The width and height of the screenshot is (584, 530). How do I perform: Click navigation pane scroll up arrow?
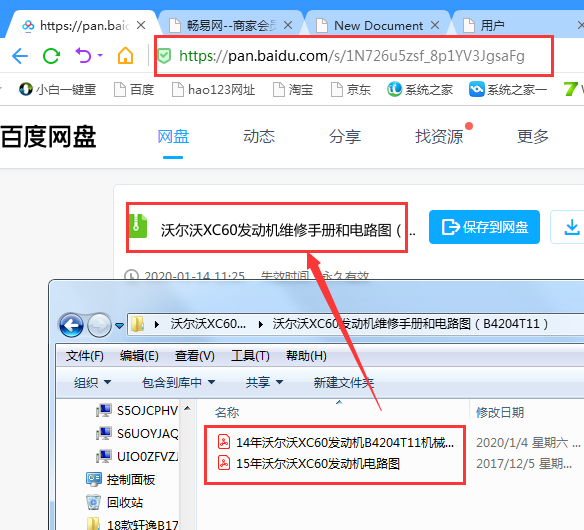point(187,409)
